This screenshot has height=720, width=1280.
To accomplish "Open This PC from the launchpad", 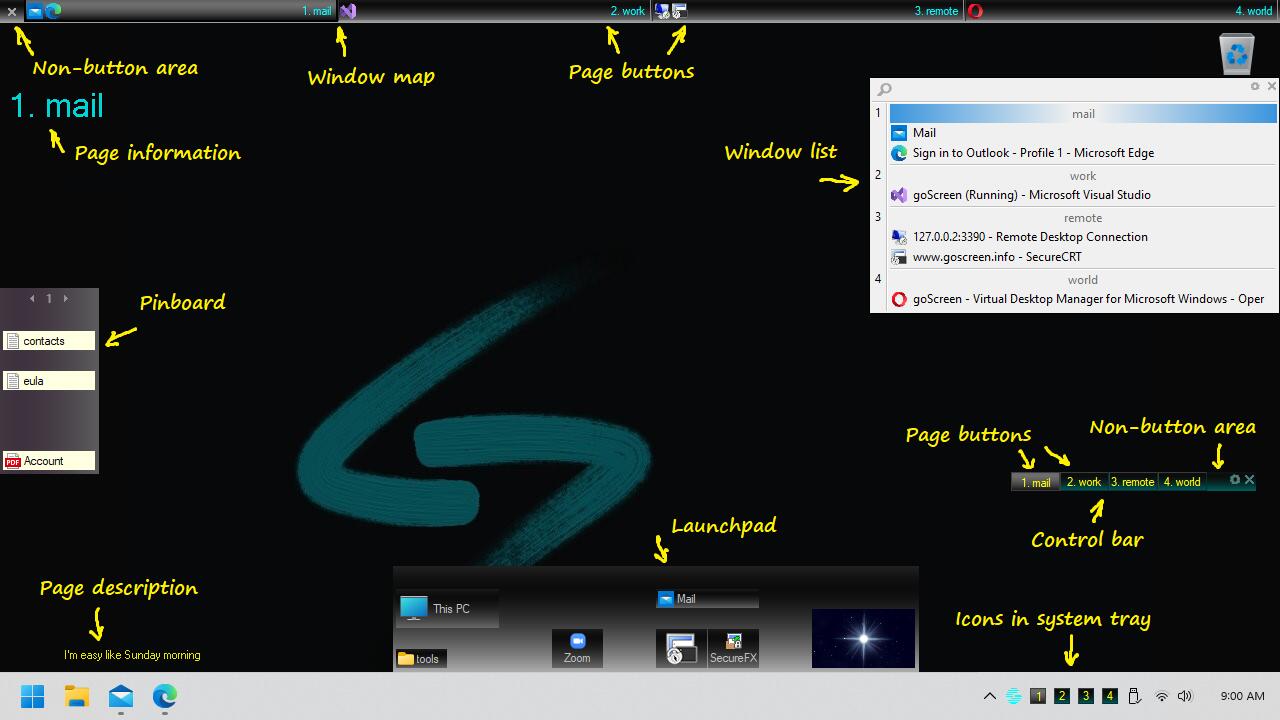I will click(x=447, y=608).
